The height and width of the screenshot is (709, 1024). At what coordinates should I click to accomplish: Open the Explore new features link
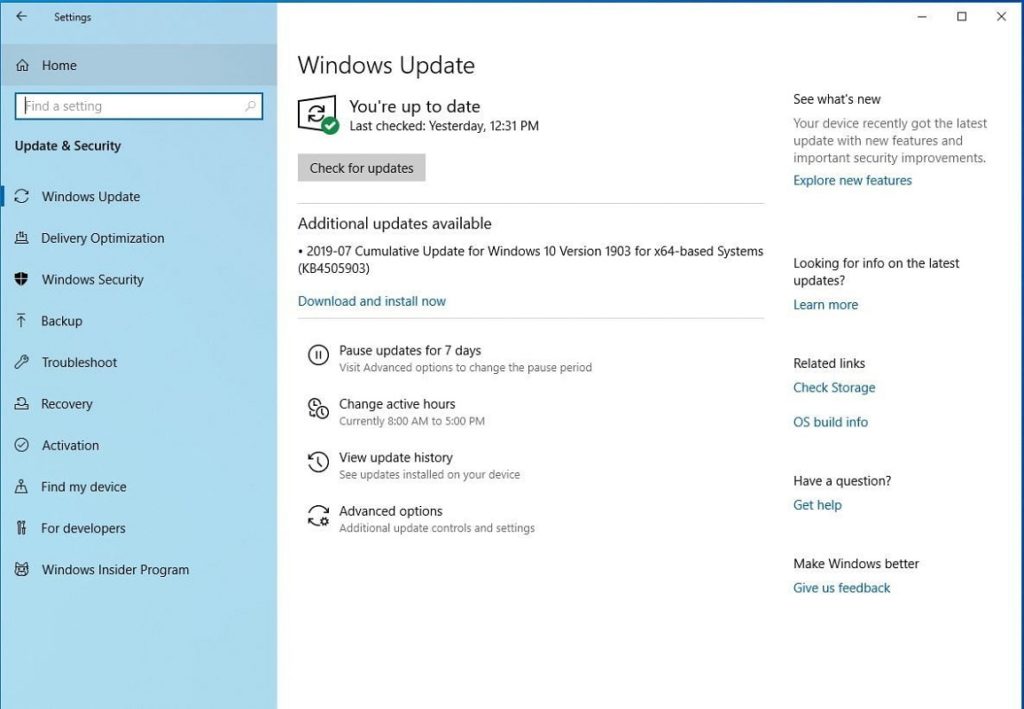(852, 181)
